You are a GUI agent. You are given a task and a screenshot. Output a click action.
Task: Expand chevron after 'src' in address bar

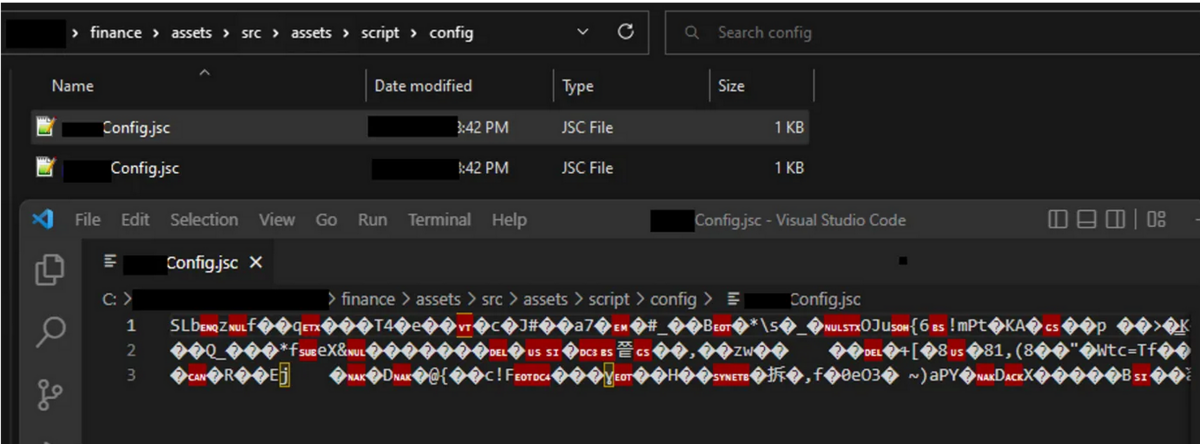277,33
